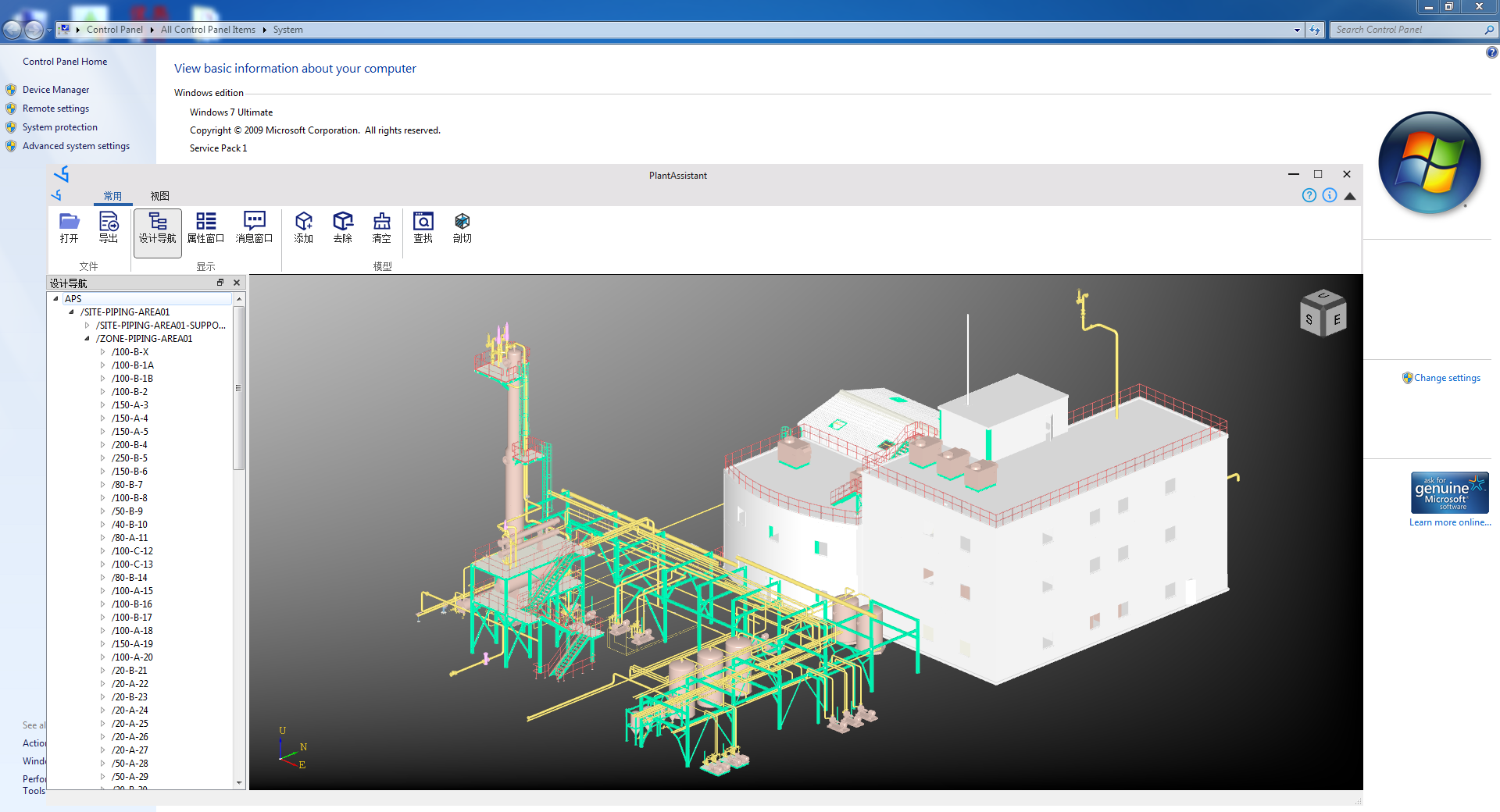Select the /250-B-5 tree item
This screenshot has height=812, width=1500.
(130, 458)
